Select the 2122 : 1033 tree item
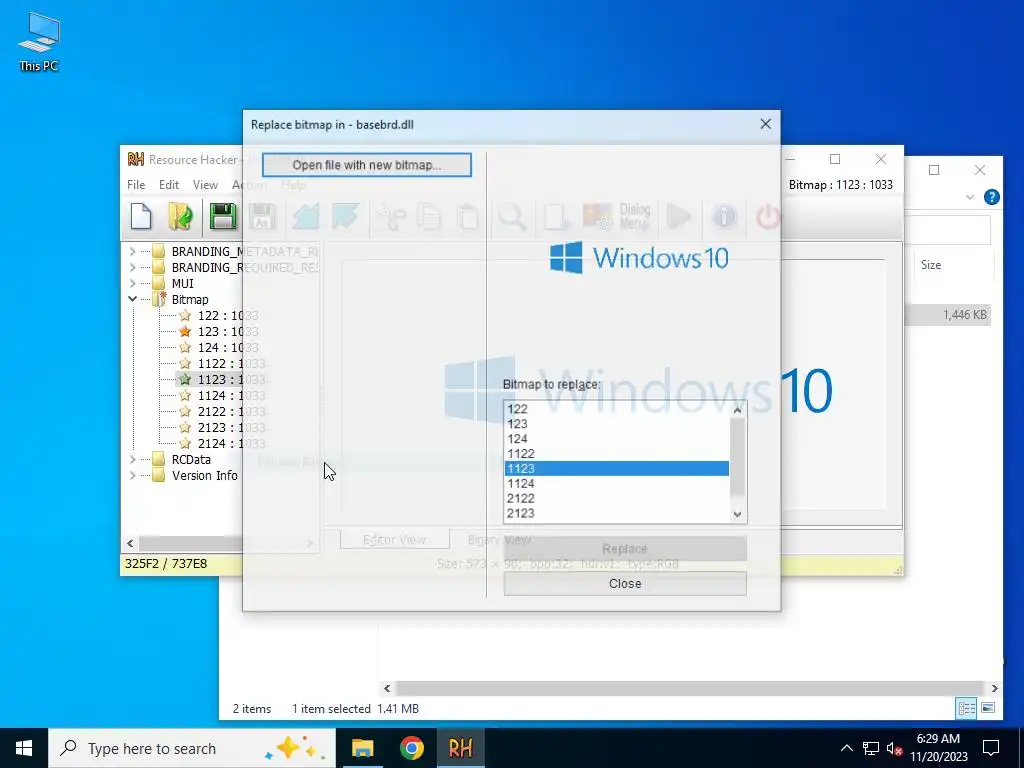The width and height of the screenshot is (1024, 768). click(x=231, y=411)
